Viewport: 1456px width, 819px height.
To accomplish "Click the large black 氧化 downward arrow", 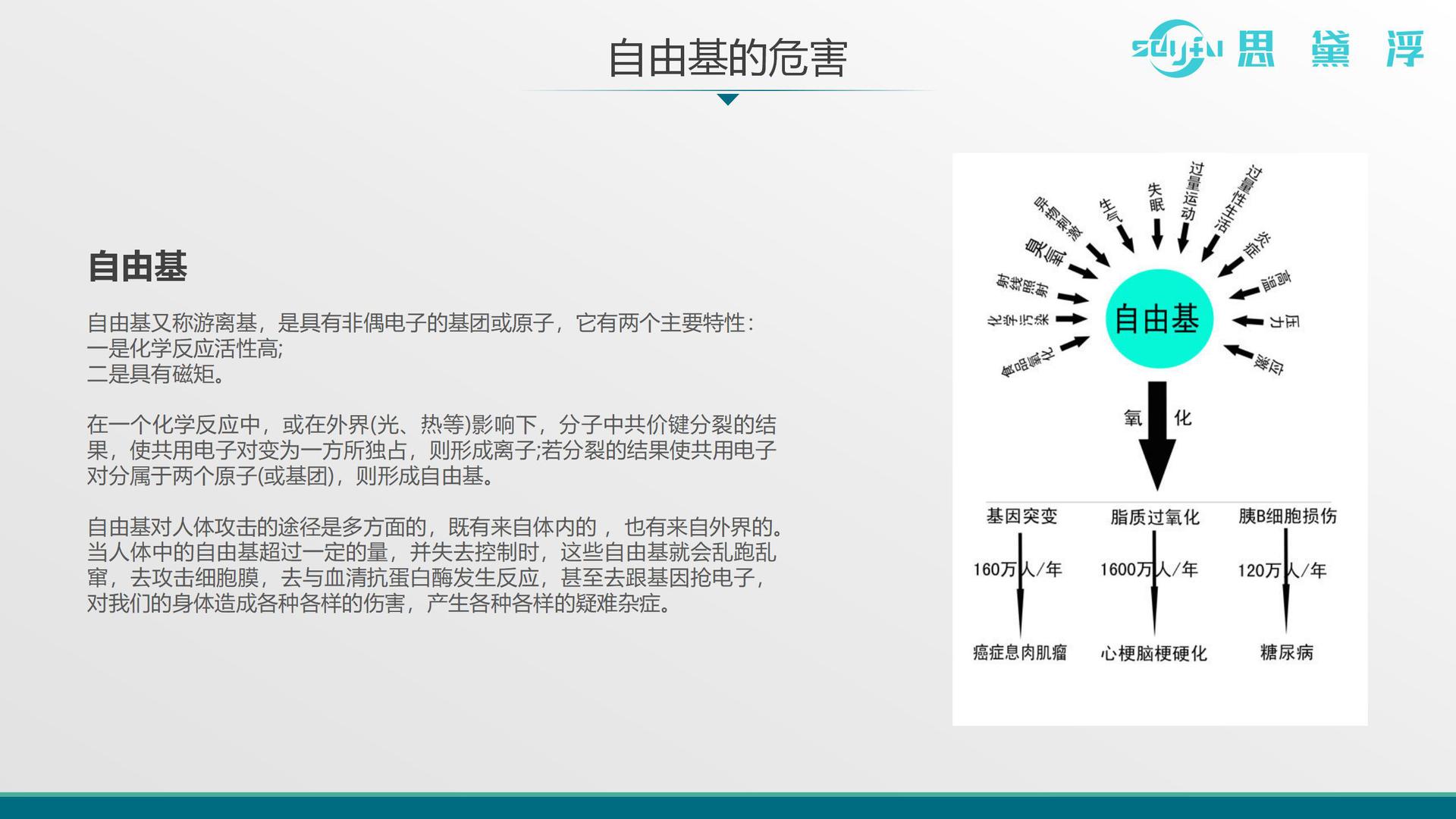I will click(1157, 435).
